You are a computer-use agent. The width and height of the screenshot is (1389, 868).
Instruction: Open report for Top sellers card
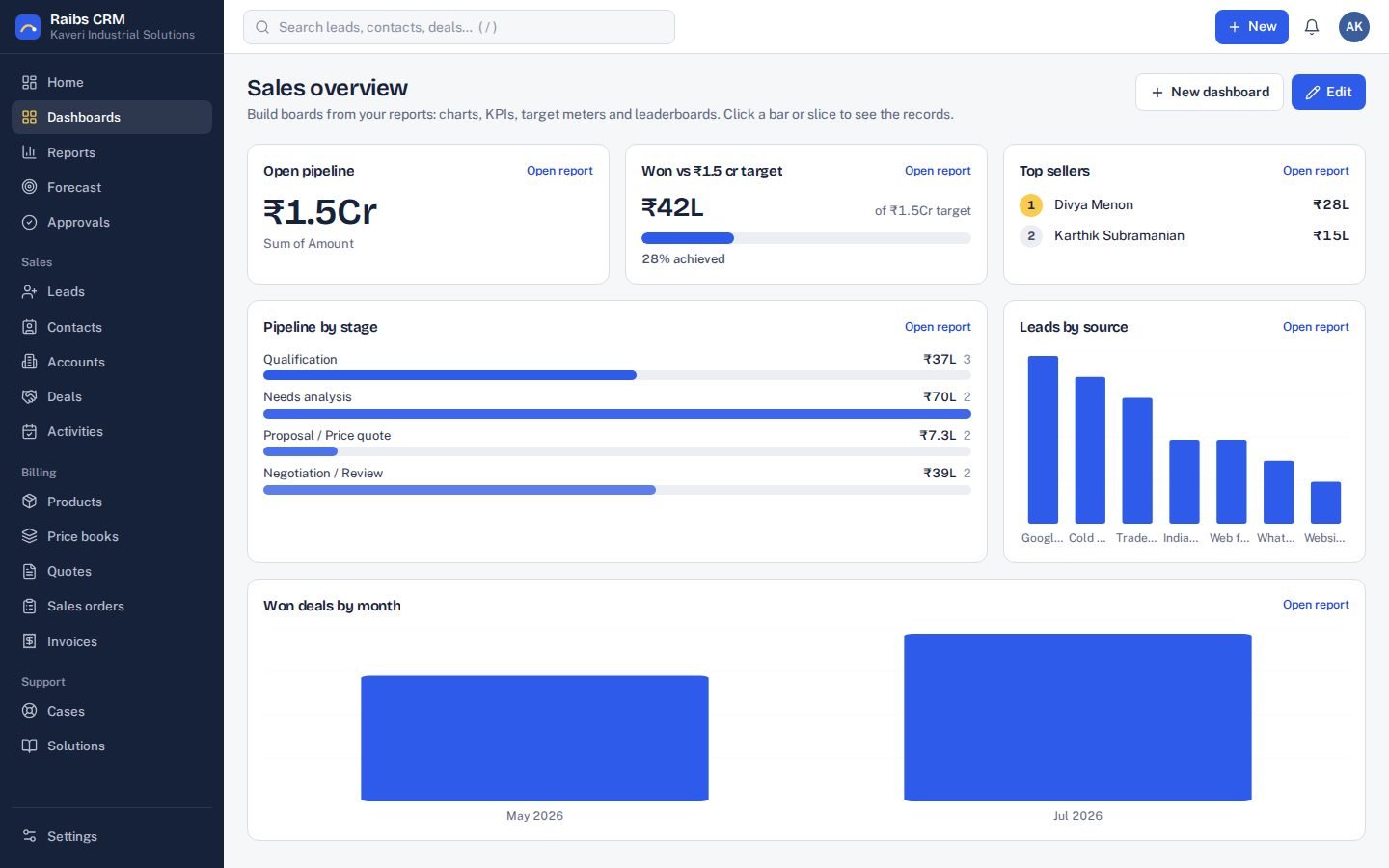pos(1316,171)
